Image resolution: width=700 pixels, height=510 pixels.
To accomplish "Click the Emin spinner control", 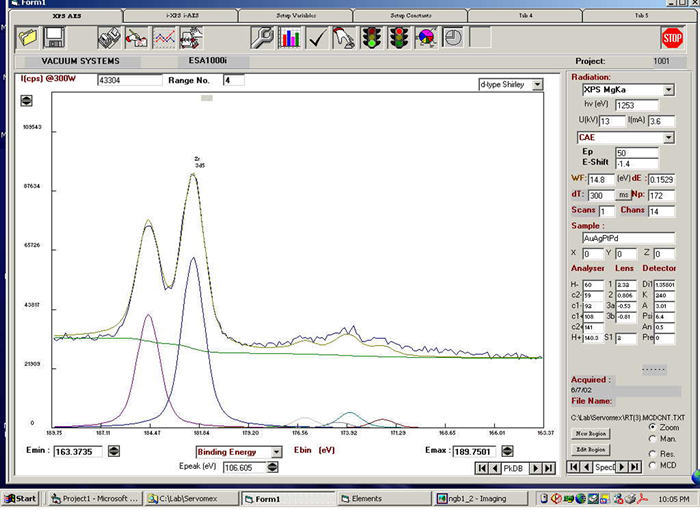I will coord(114,451).
